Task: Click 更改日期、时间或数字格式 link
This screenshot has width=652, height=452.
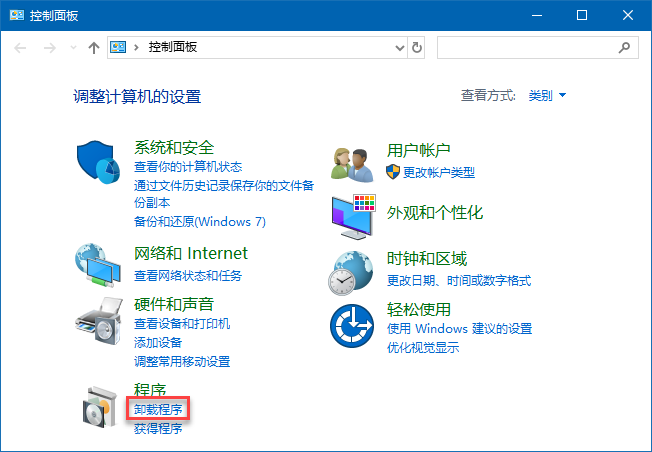Action: 459,281
